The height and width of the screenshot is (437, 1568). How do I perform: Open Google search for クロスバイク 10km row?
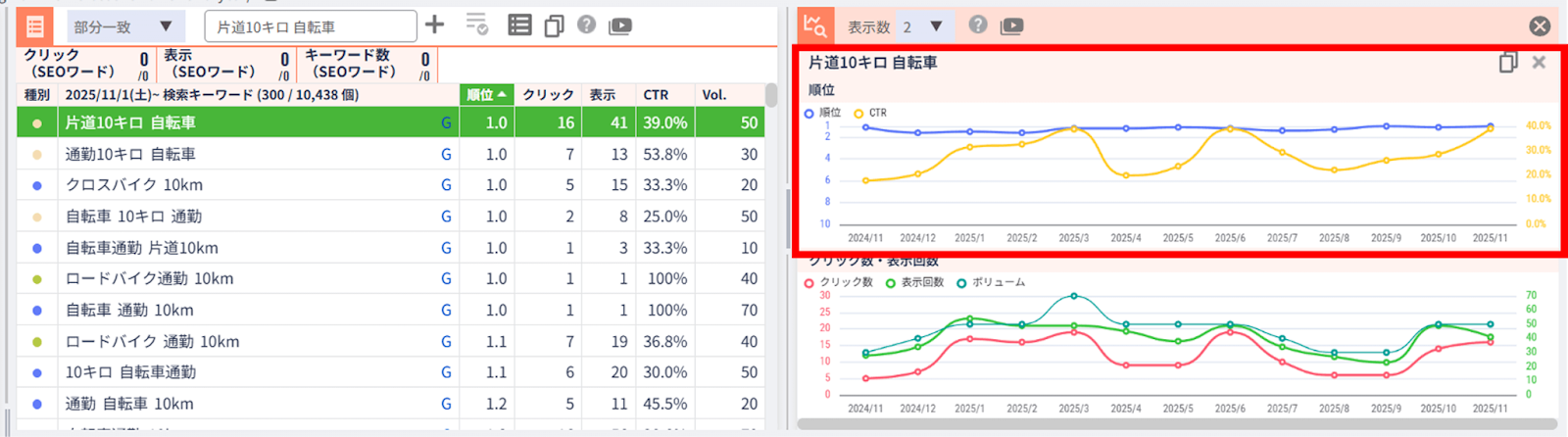(446, 185)
